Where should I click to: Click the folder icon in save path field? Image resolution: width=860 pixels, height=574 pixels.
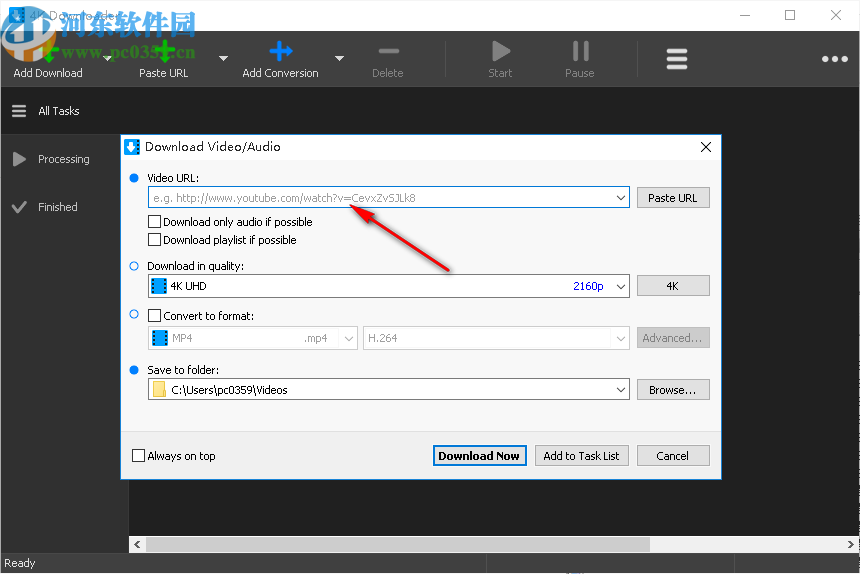pos(159,390)
